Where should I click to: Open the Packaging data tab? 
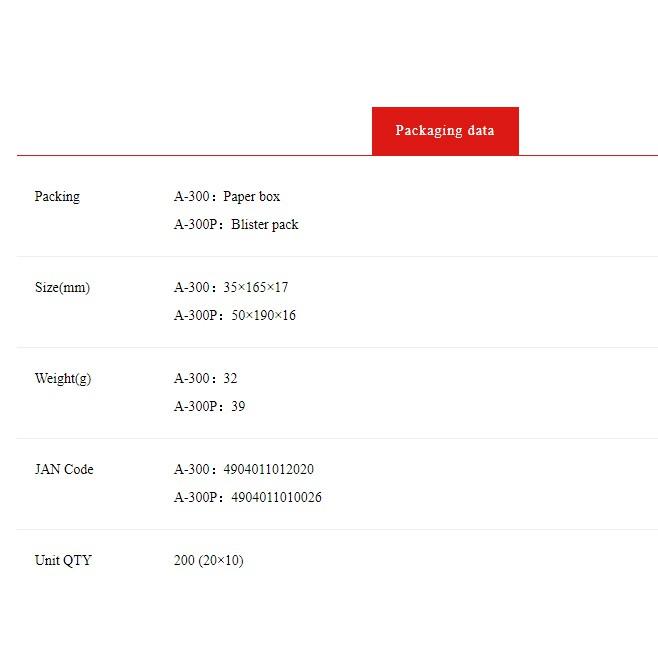445,131
